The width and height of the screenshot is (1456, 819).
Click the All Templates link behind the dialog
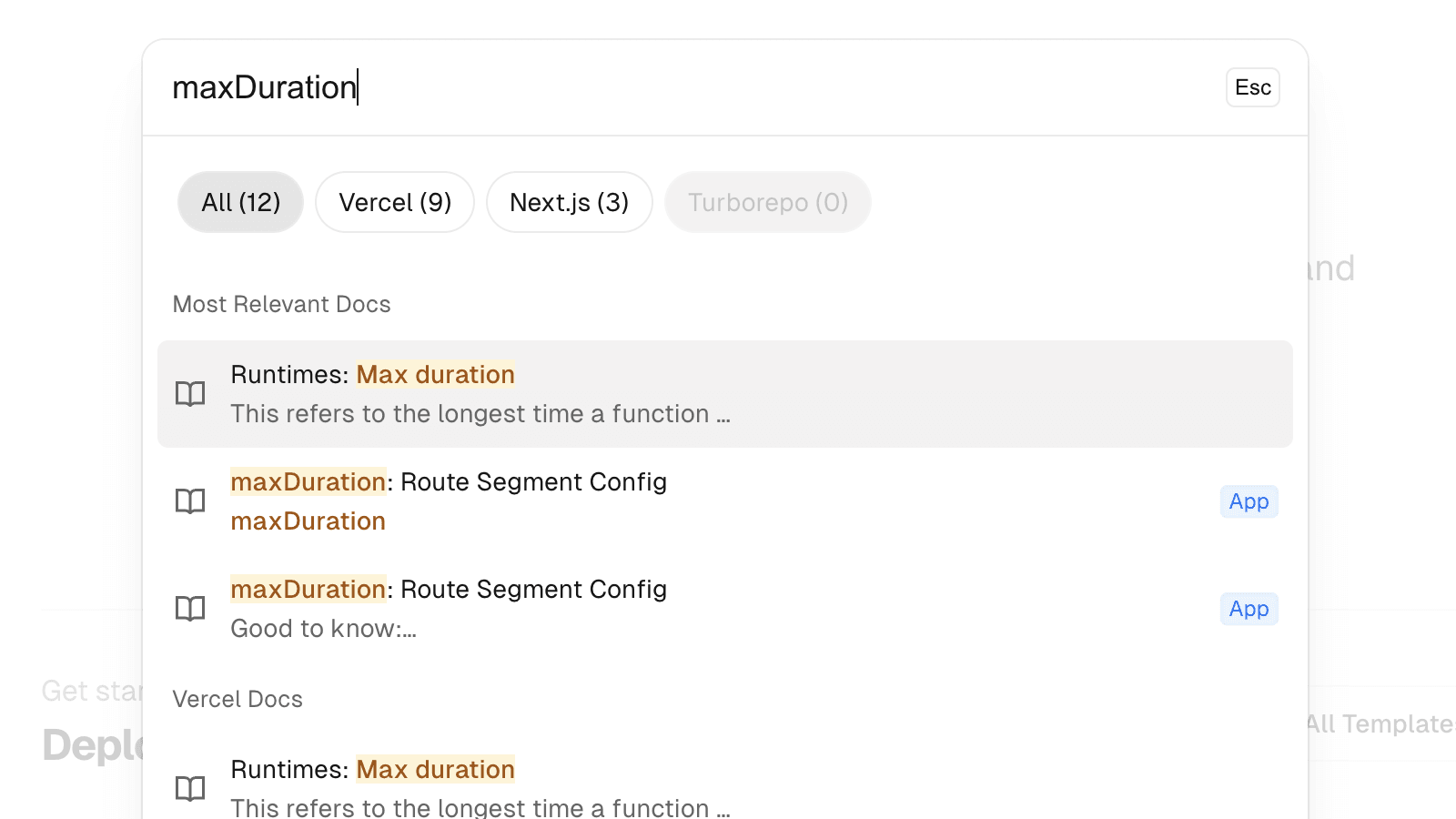point(1381,724)
